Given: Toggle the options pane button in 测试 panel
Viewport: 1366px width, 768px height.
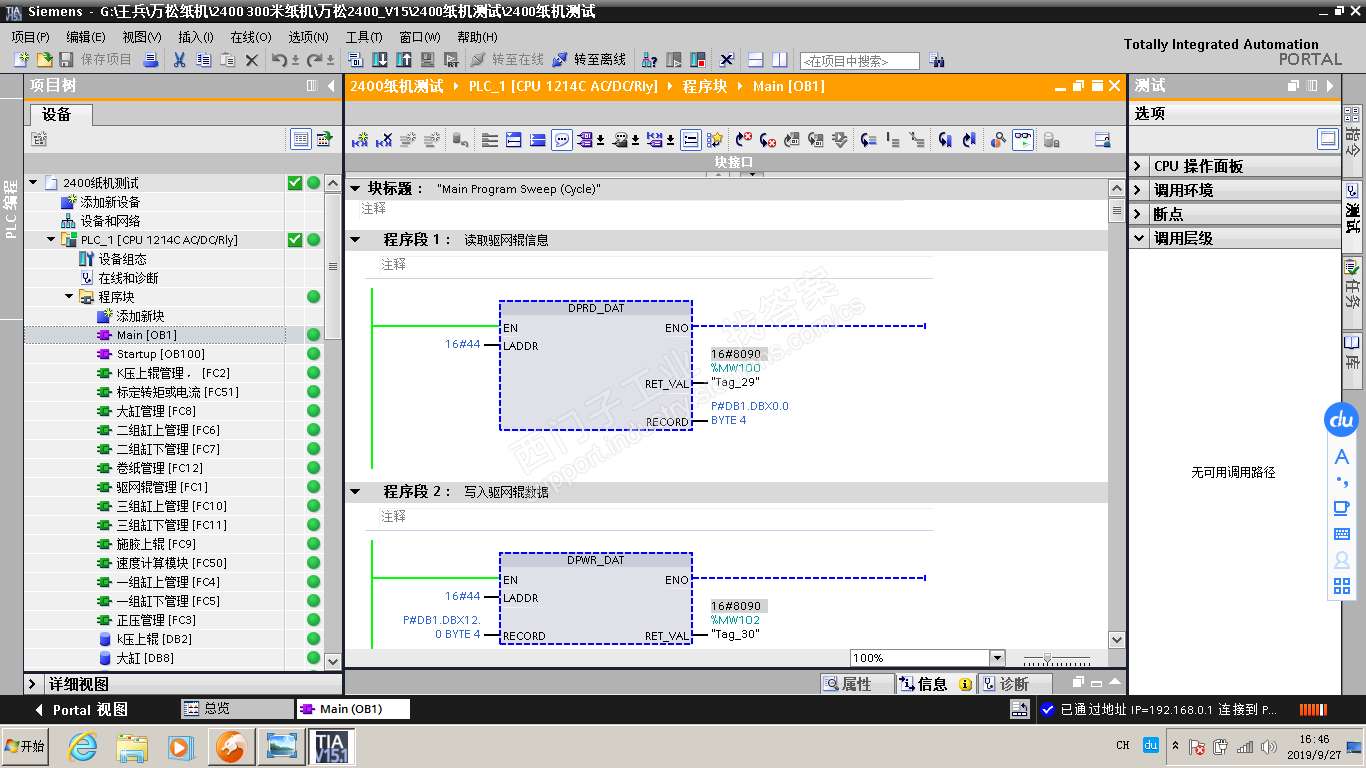Looking at the screenshot, I should point(1328,139).
